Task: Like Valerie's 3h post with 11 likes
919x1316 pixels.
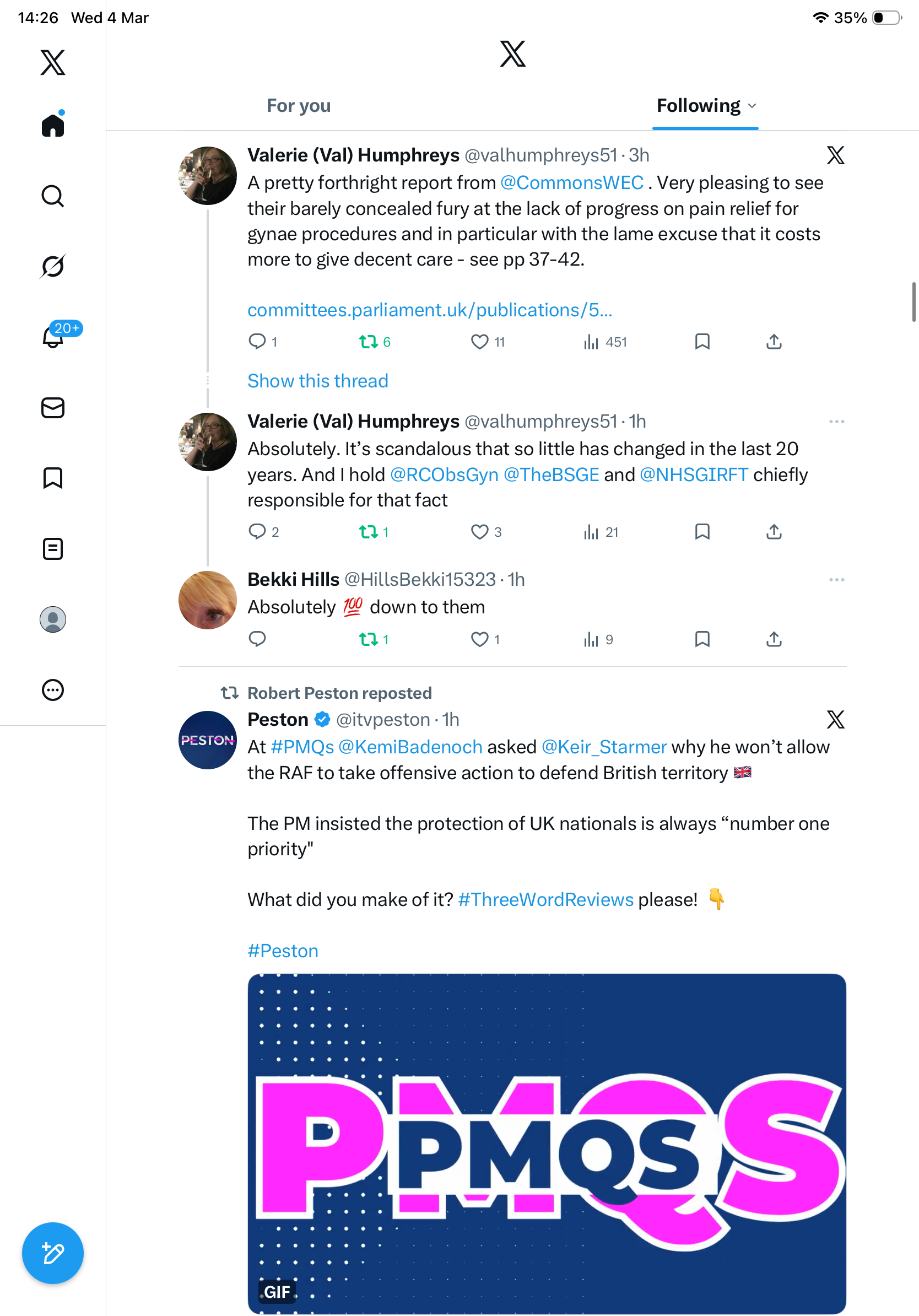Action: click(x=479, y=342)
